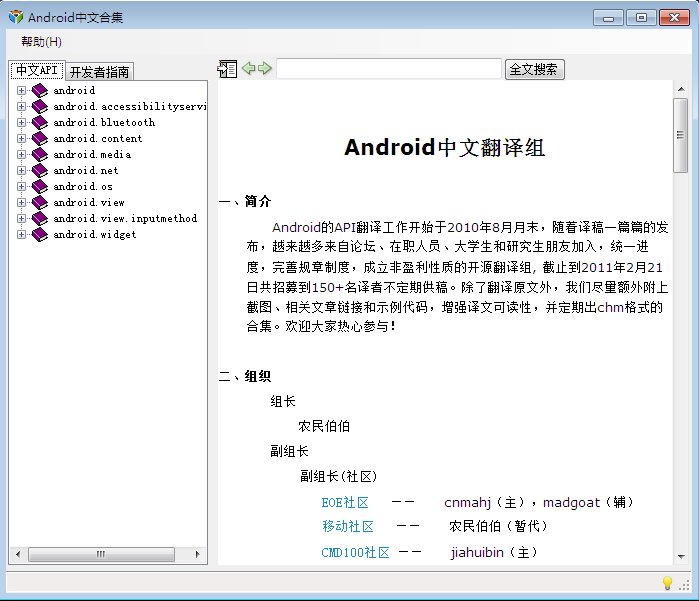Click the text jiahuibin（主）
The height and width of the screenshot is (601, 699).
point(493,552)
